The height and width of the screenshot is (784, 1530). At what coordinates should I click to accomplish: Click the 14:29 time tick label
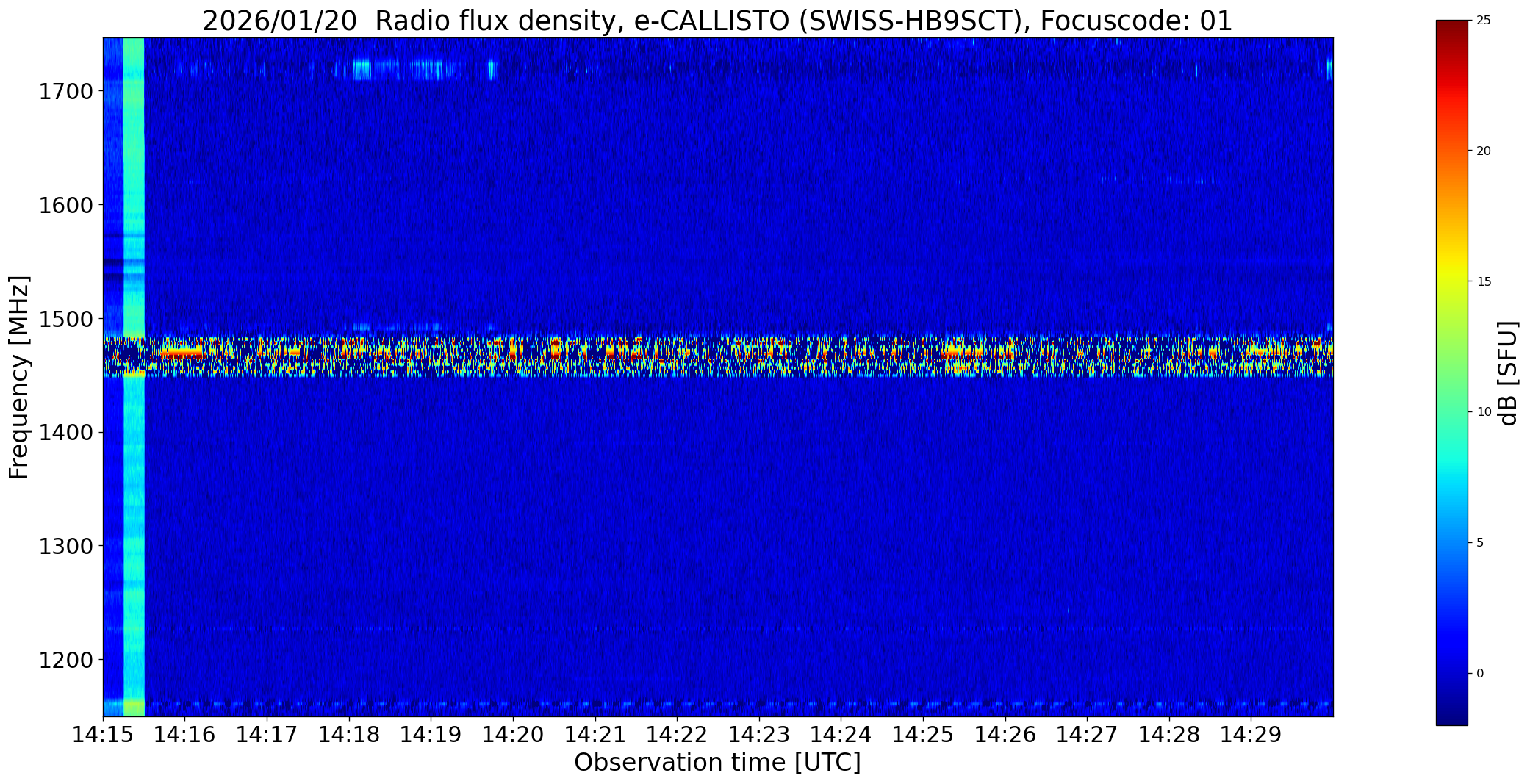[x=1251, y=735]
